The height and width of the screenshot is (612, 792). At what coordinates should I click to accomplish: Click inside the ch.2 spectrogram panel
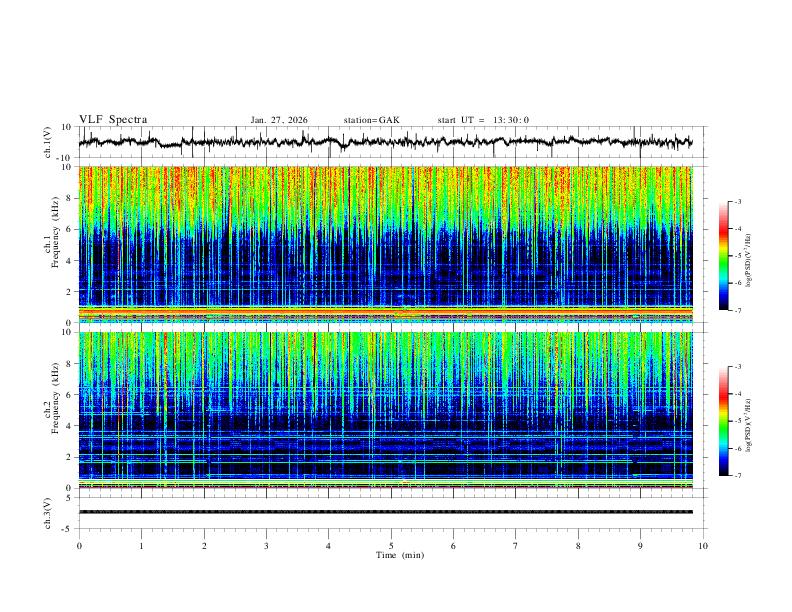coord(386,410)
